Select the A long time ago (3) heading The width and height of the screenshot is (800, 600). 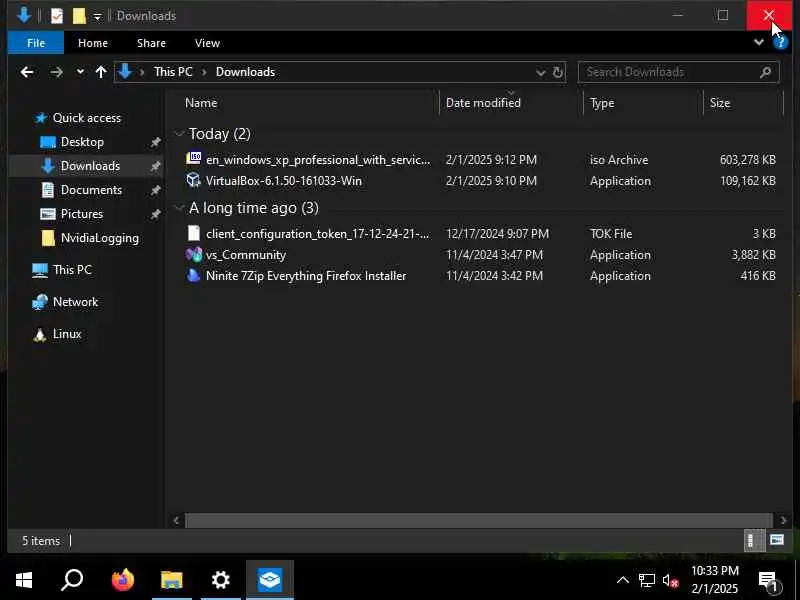(x=254, y=208)
